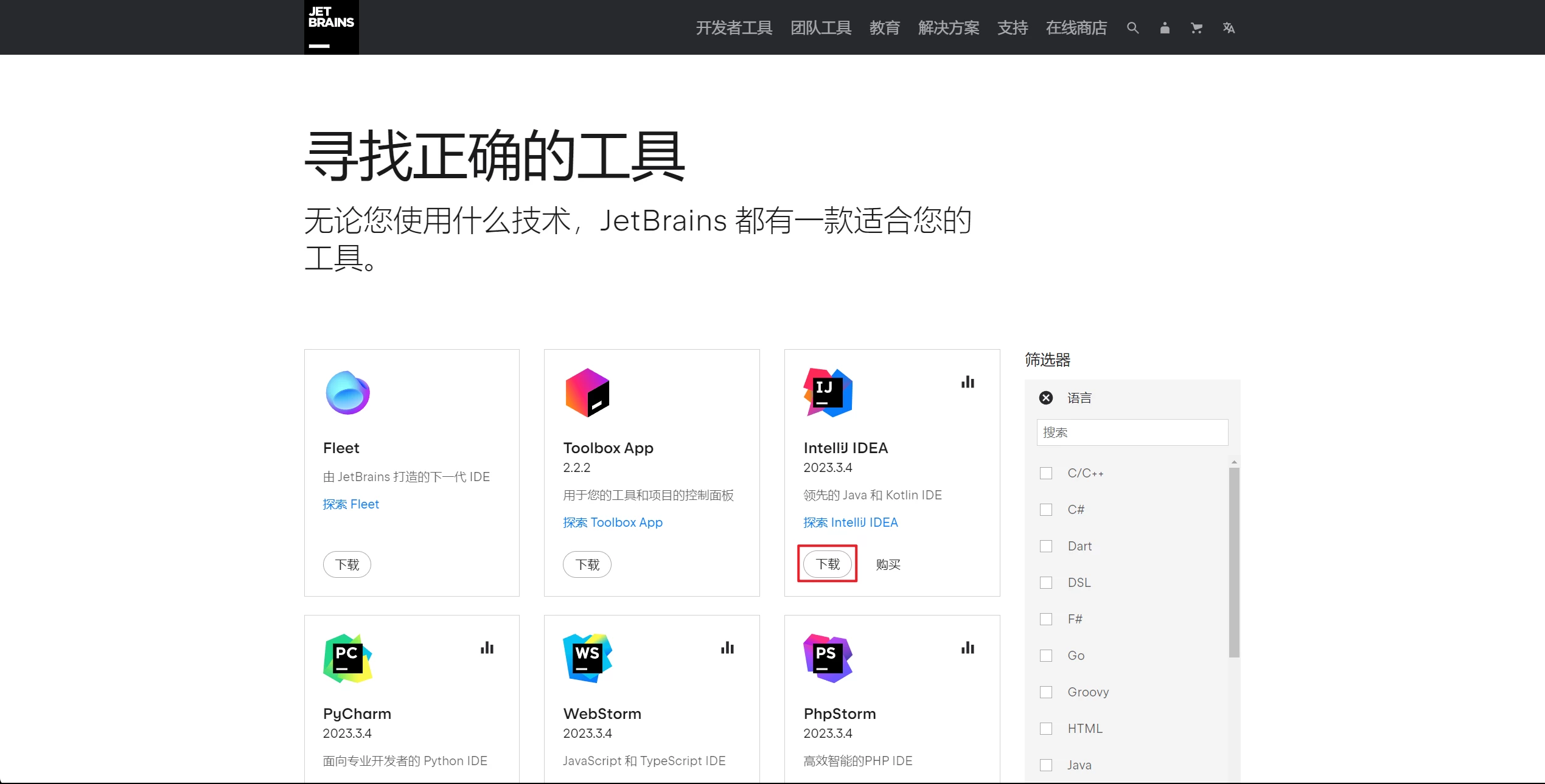Check the HTML language filter
The height and width of the screenshot is (784, 1545).
[1046, 729]
